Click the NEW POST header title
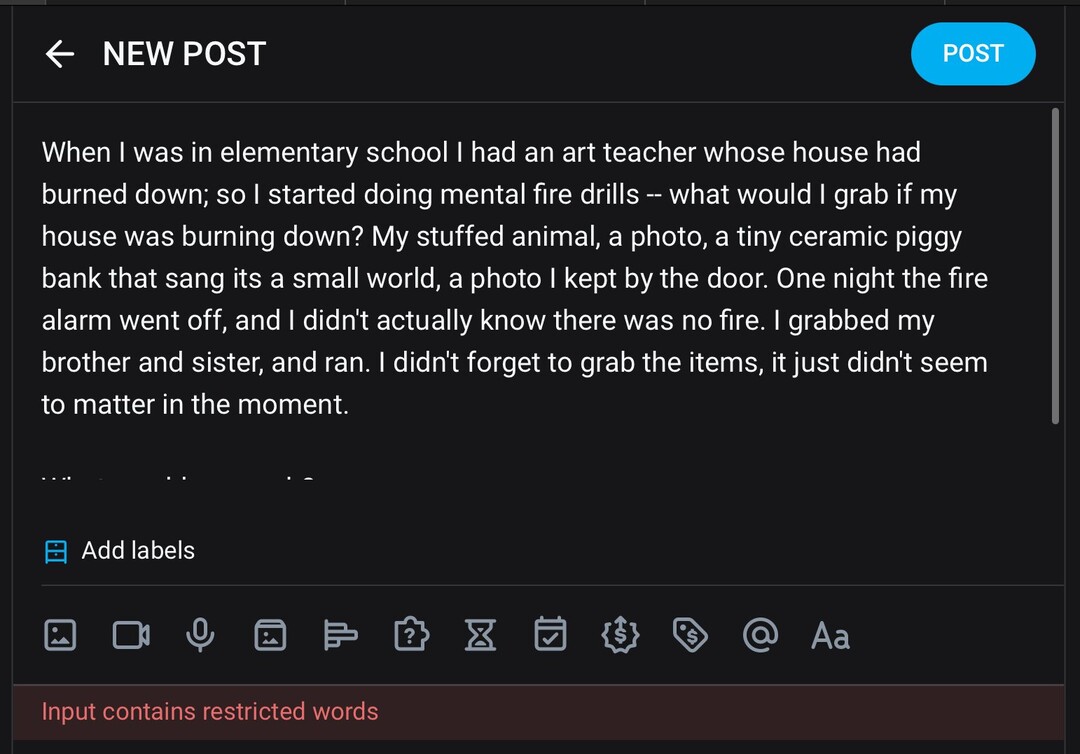 pyautogui.click(x=184, y=54)
